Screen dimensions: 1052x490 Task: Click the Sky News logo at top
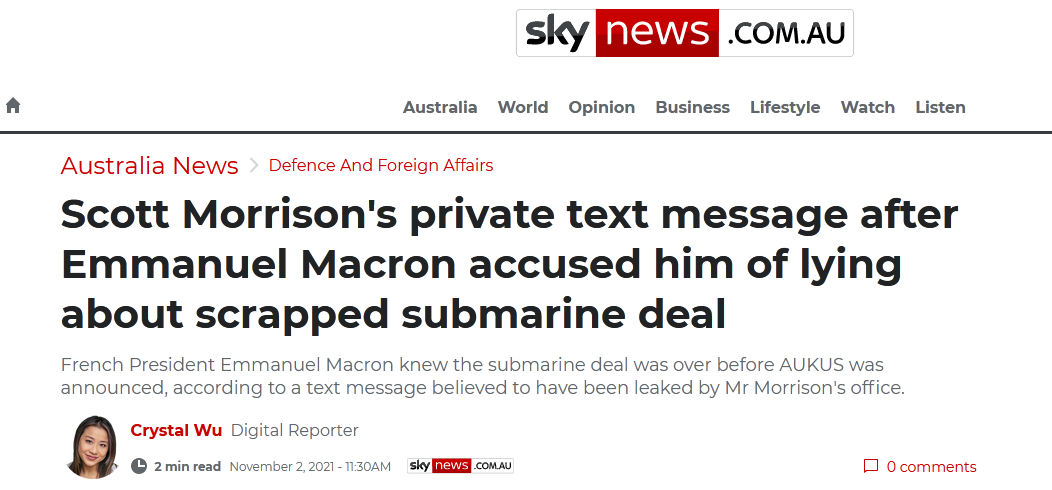[x=685, y=34]
